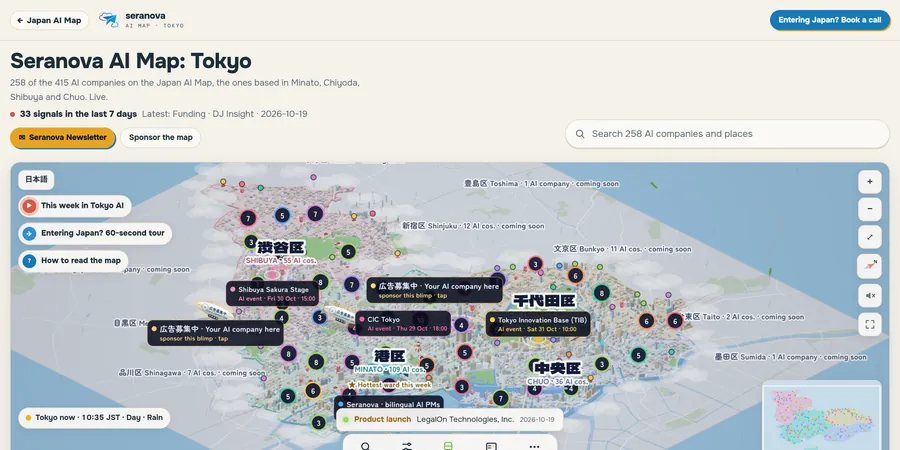Viewport: 900px width, 450px height.
Task: Enter fullscreen map view
Action: coord(870,324)
